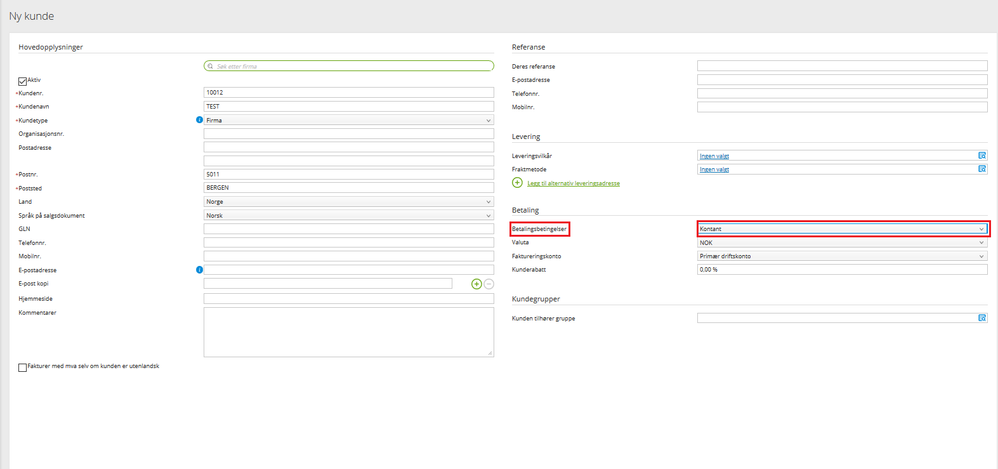
Task: Add another E-post kopi with plus icon
Action: 477,284
